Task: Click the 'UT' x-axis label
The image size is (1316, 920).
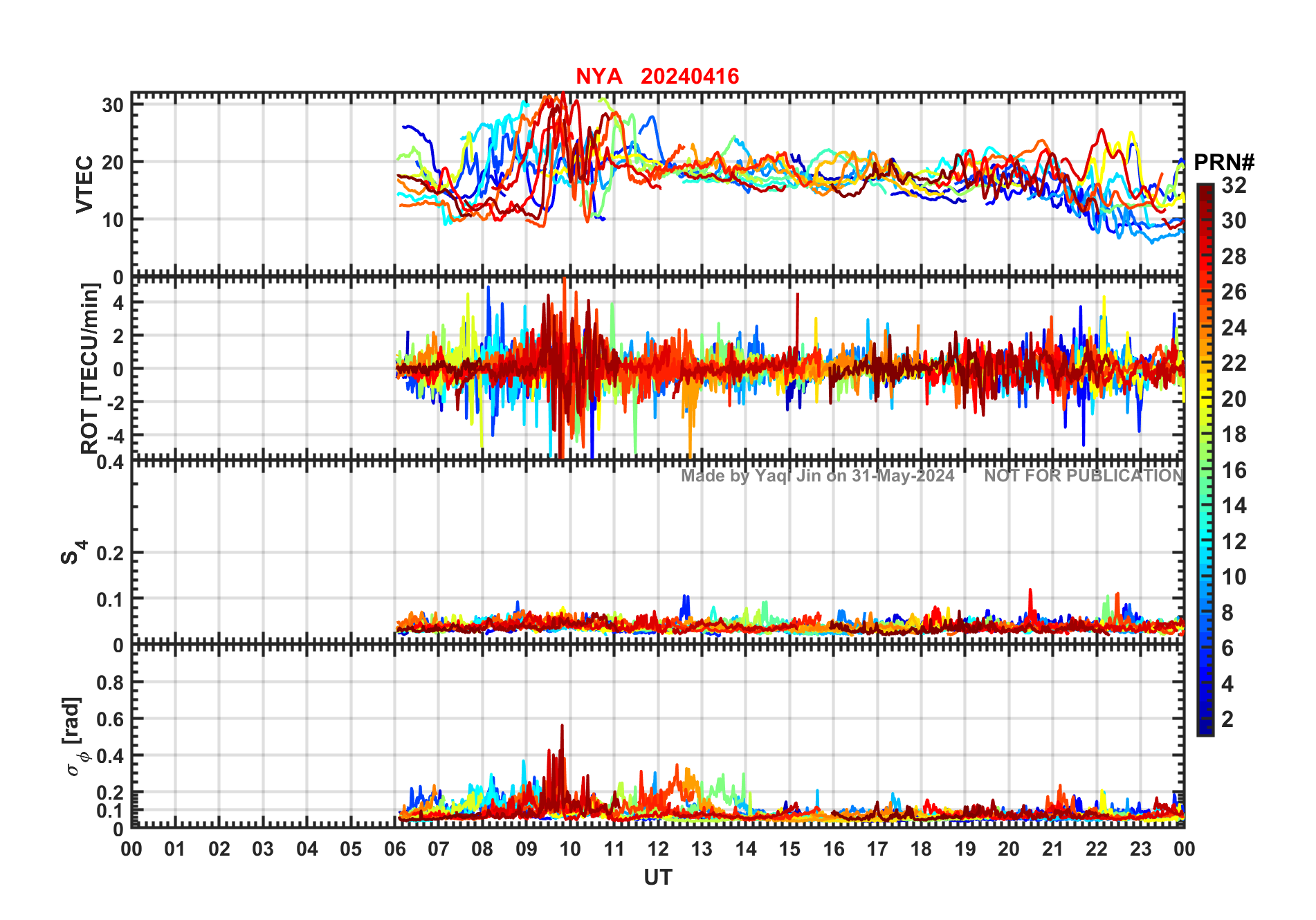Action: pos(658,878)
